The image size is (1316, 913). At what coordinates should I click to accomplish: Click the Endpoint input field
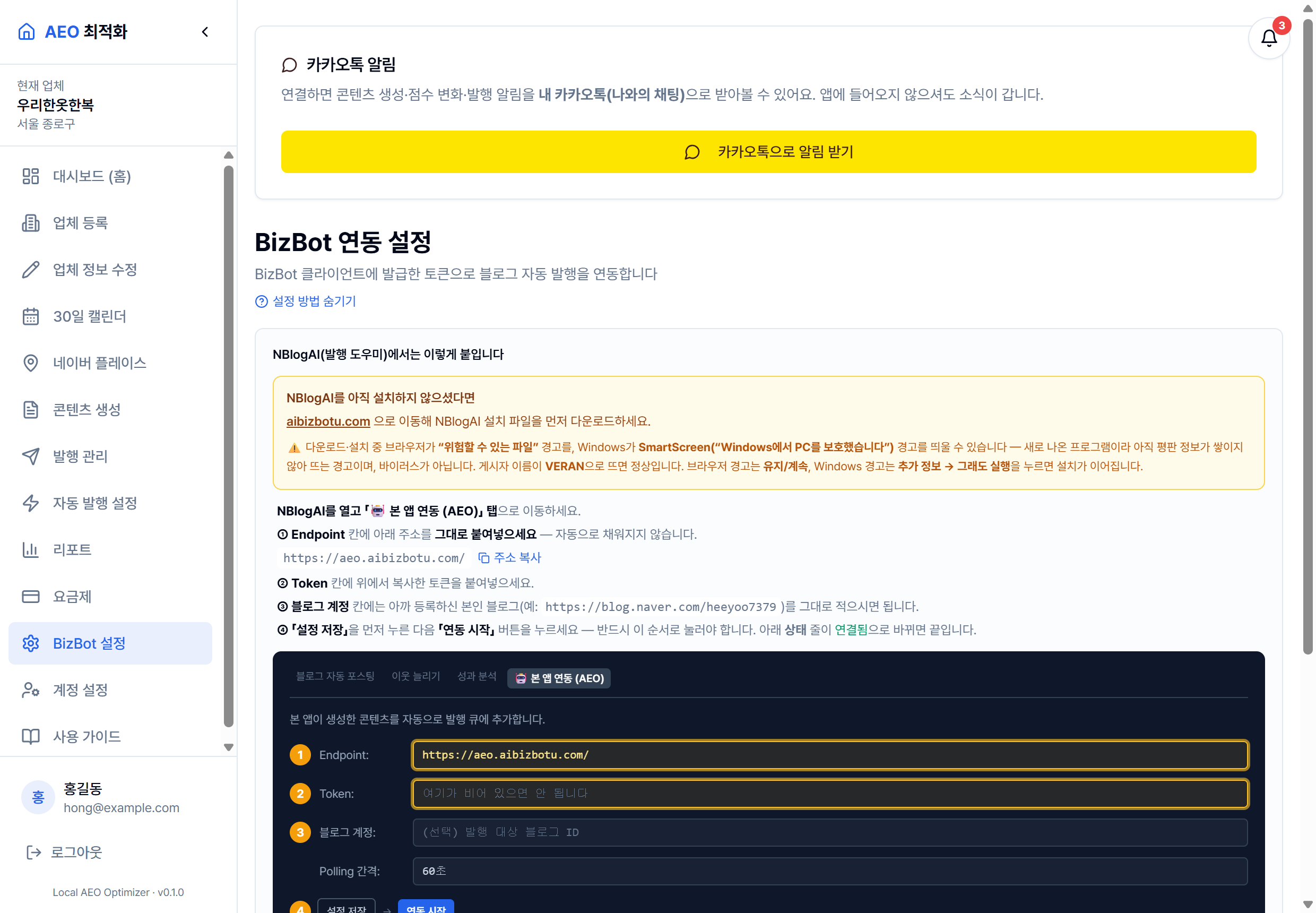(830, 755)
